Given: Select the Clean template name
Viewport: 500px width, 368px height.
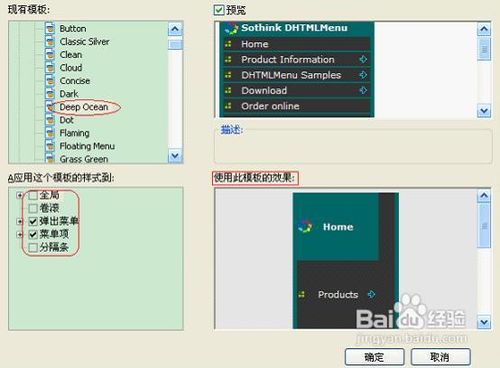Looking at the screenshot, I should [71, 55].
